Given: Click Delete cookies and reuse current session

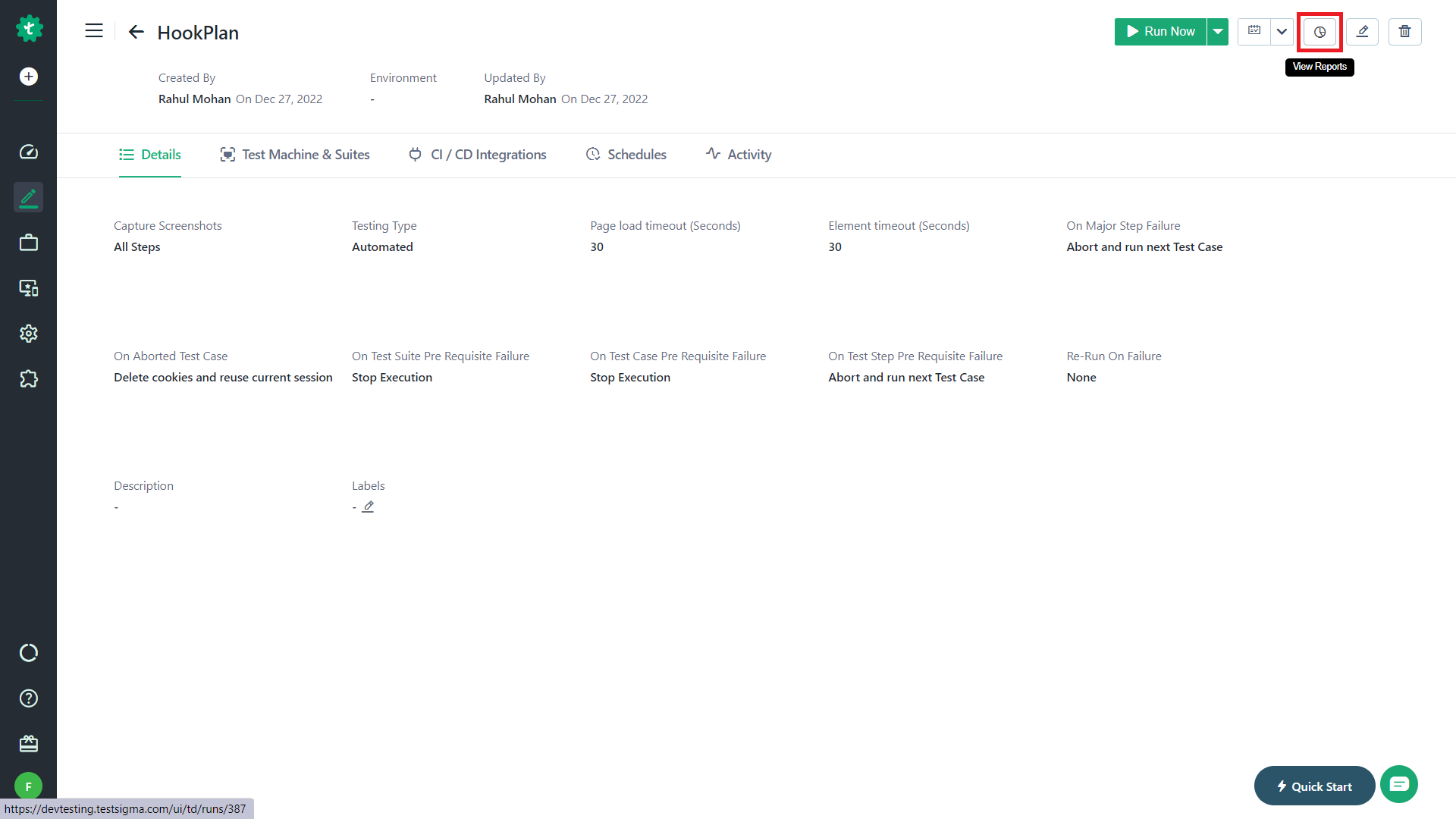Looking at the screenshot, I should (x=223, y=378).
